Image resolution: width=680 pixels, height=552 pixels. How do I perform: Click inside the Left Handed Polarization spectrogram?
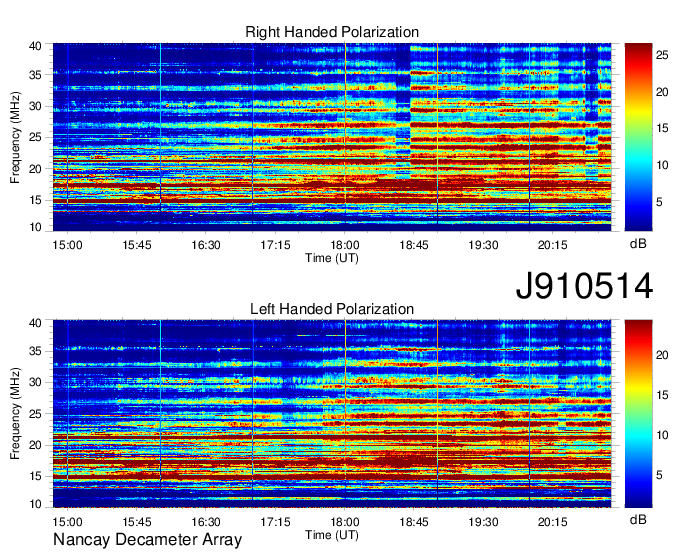pos(332,414)
